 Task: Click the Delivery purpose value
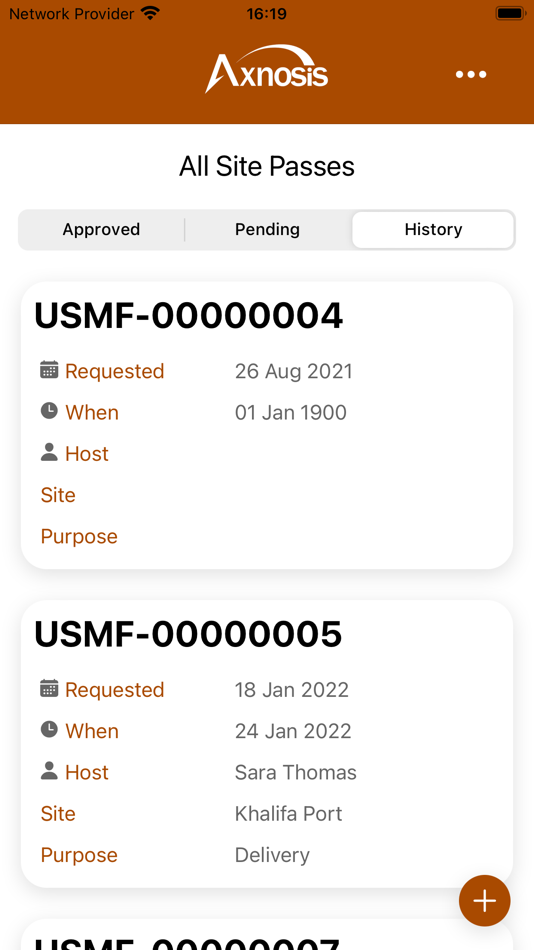272,855
